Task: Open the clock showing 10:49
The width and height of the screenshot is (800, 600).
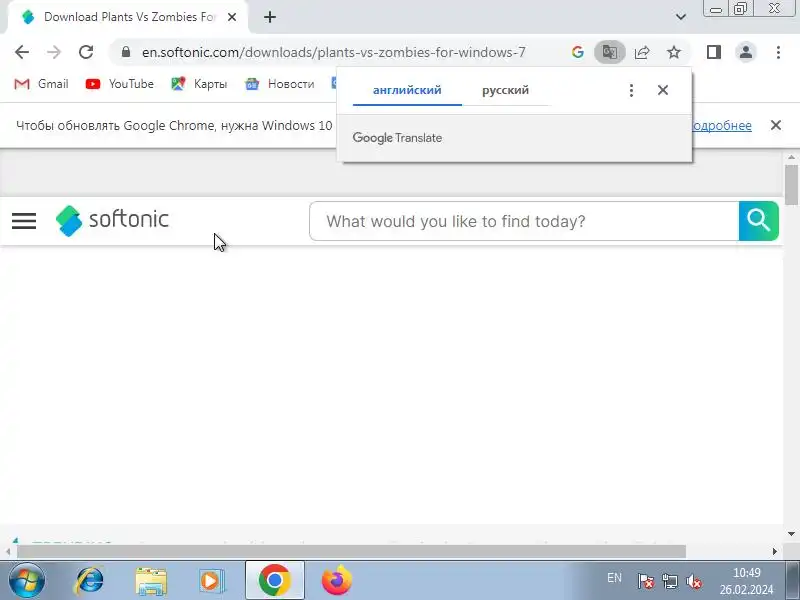Action: (x=746, y=581)
